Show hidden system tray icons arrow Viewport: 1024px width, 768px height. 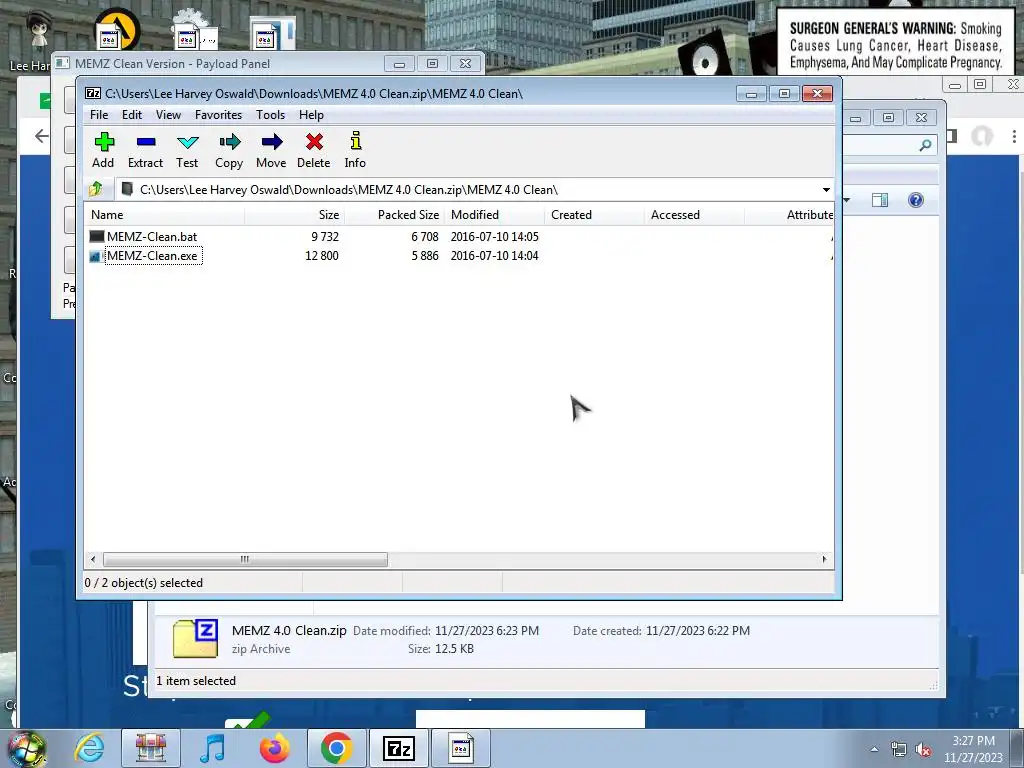(x=874, y=749)
